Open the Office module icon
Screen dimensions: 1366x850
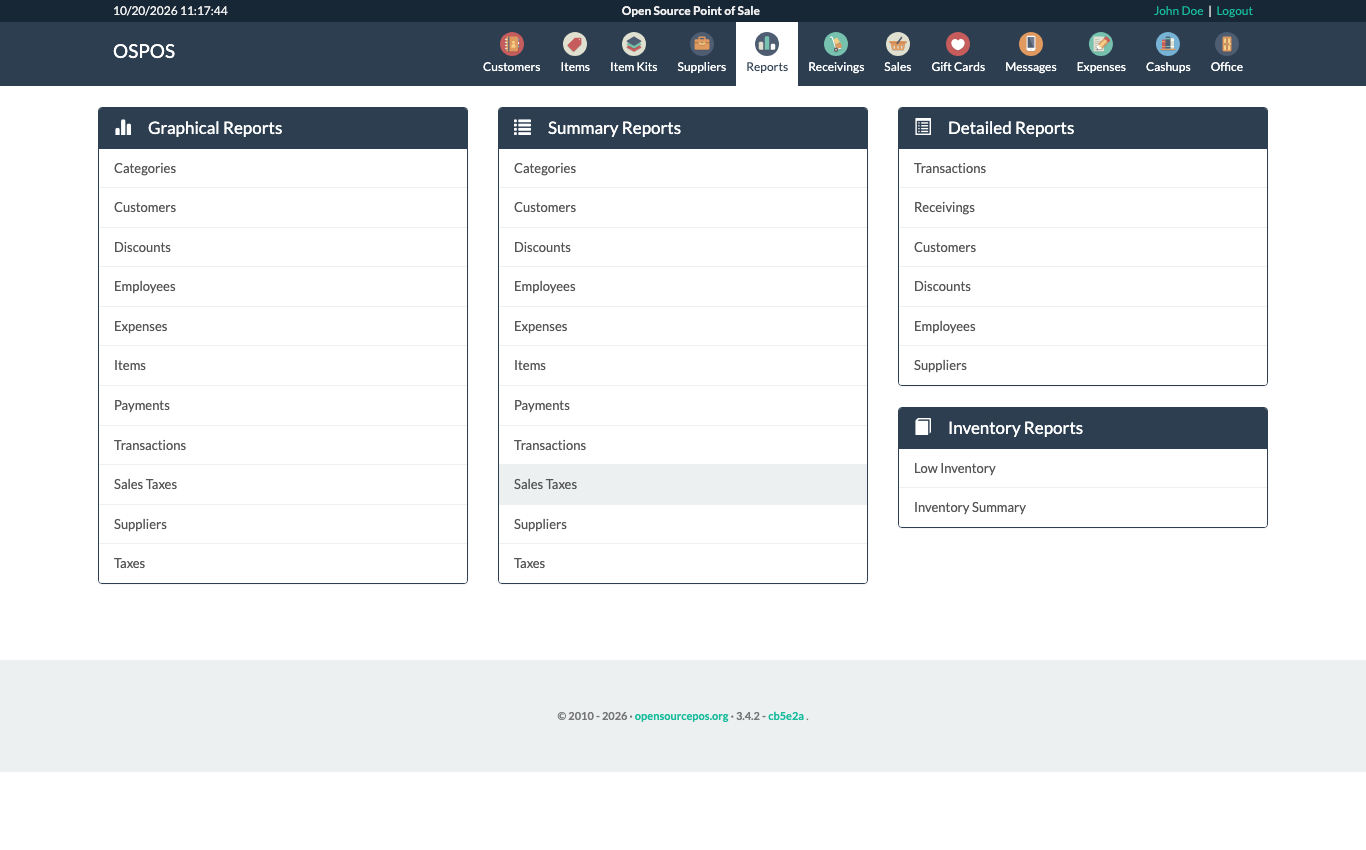click(1227, 44)
